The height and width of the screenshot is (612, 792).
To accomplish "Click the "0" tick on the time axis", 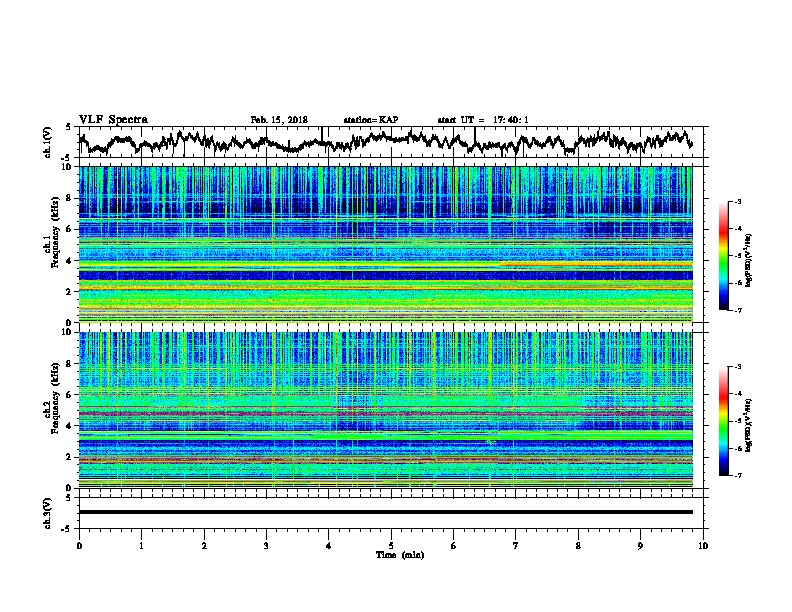I will 79,545.
